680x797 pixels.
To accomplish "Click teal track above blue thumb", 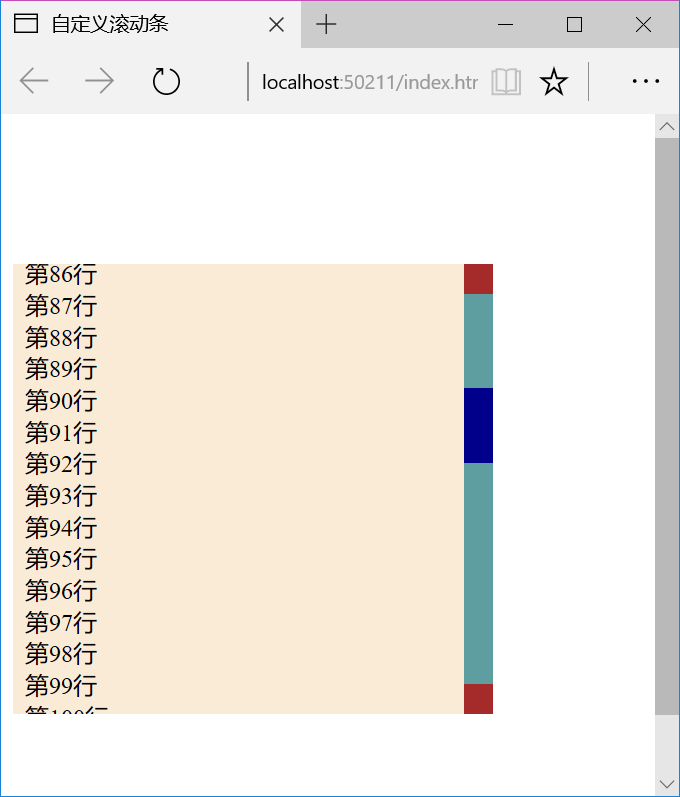I will click(478, 341).
